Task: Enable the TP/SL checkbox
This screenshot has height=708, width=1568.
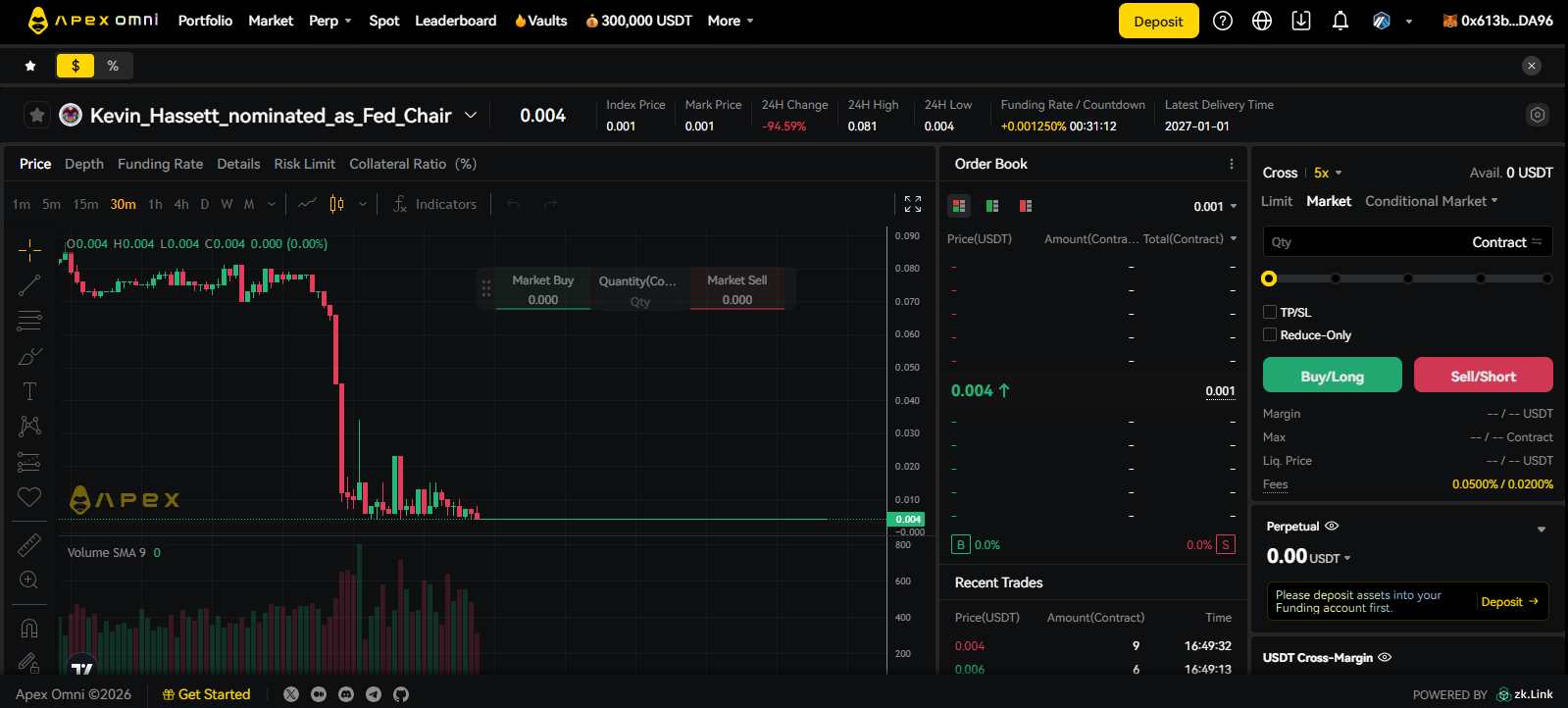Action: pos(1270,312)
